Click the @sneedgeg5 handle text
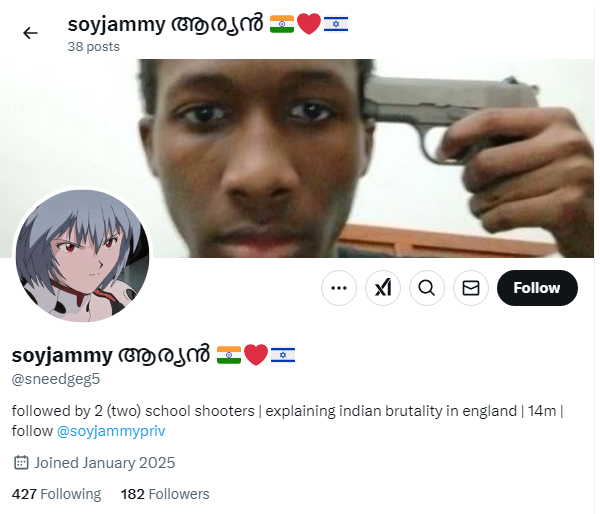The height and width of the screenshot is (514, 600). pos(56,379)
